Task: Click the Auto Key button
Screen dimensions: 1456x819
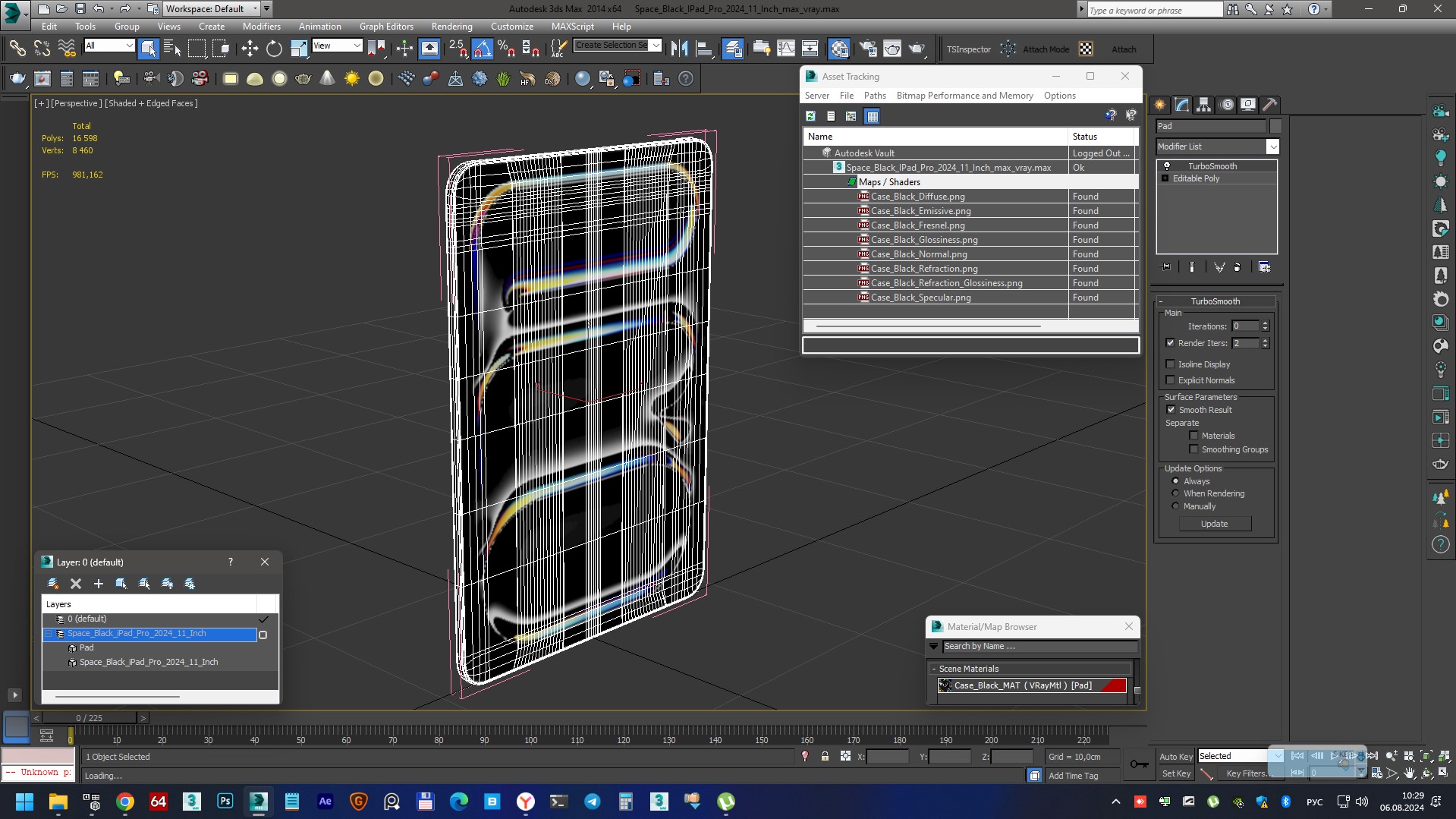Action: [1175, 756]
